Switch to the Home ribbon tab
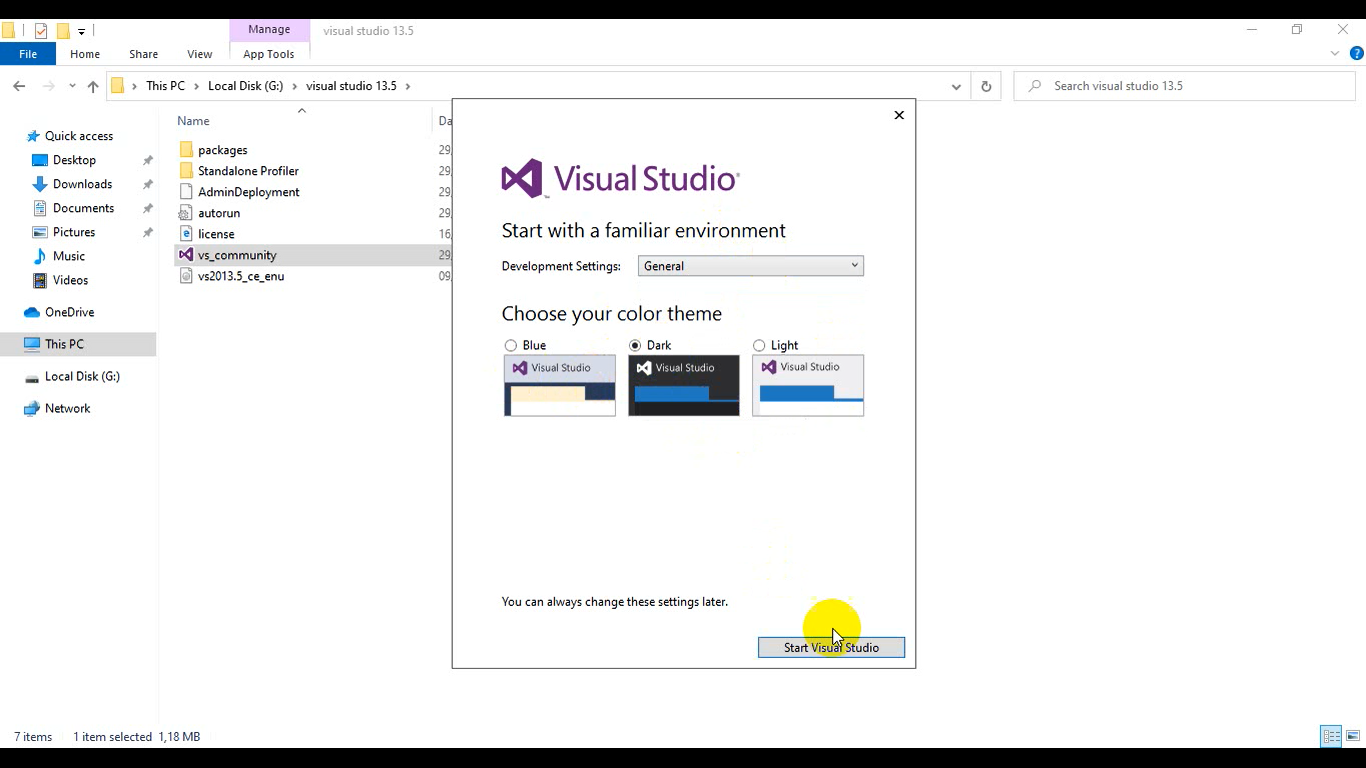 85,54
